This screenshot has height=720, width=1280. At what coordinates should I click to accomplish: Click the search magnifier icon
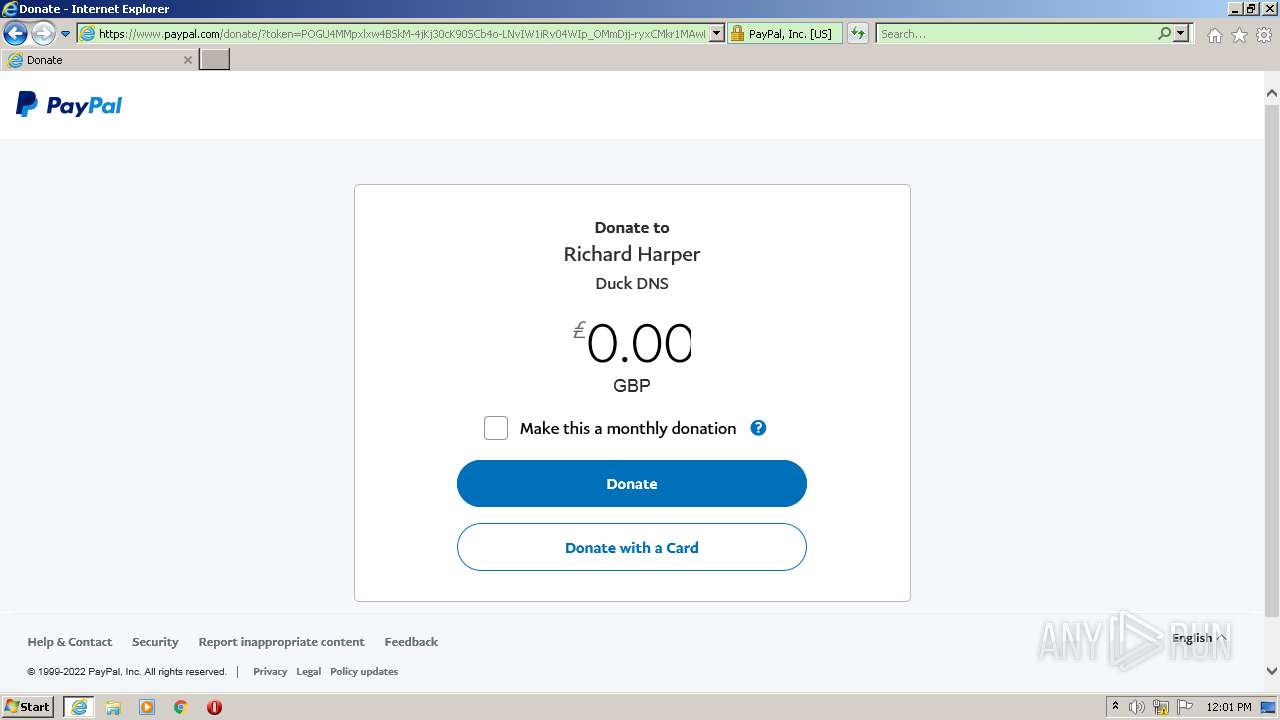pos(1164,33)
